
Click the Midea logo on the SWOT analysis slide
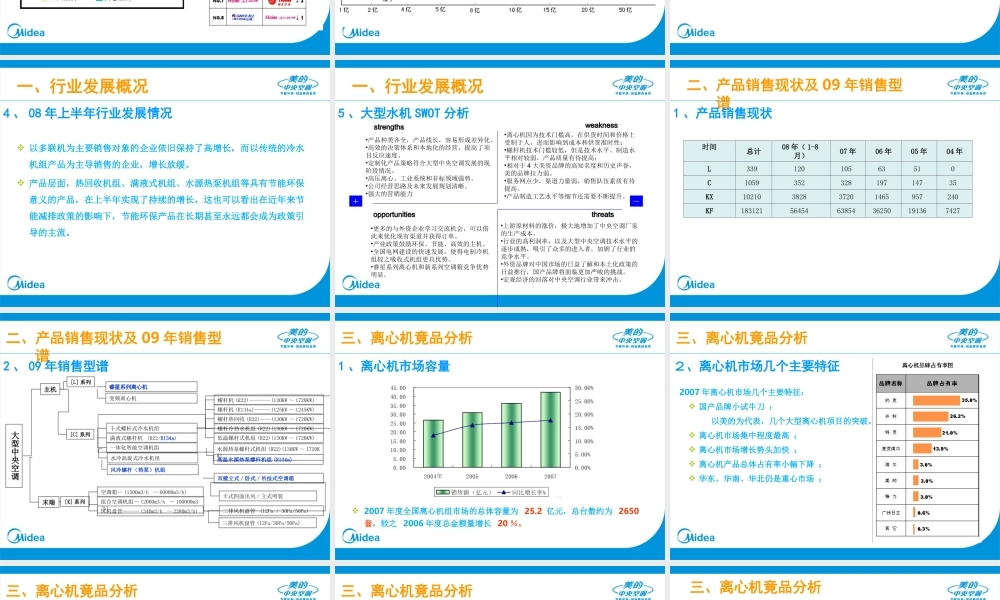point(358,285)
